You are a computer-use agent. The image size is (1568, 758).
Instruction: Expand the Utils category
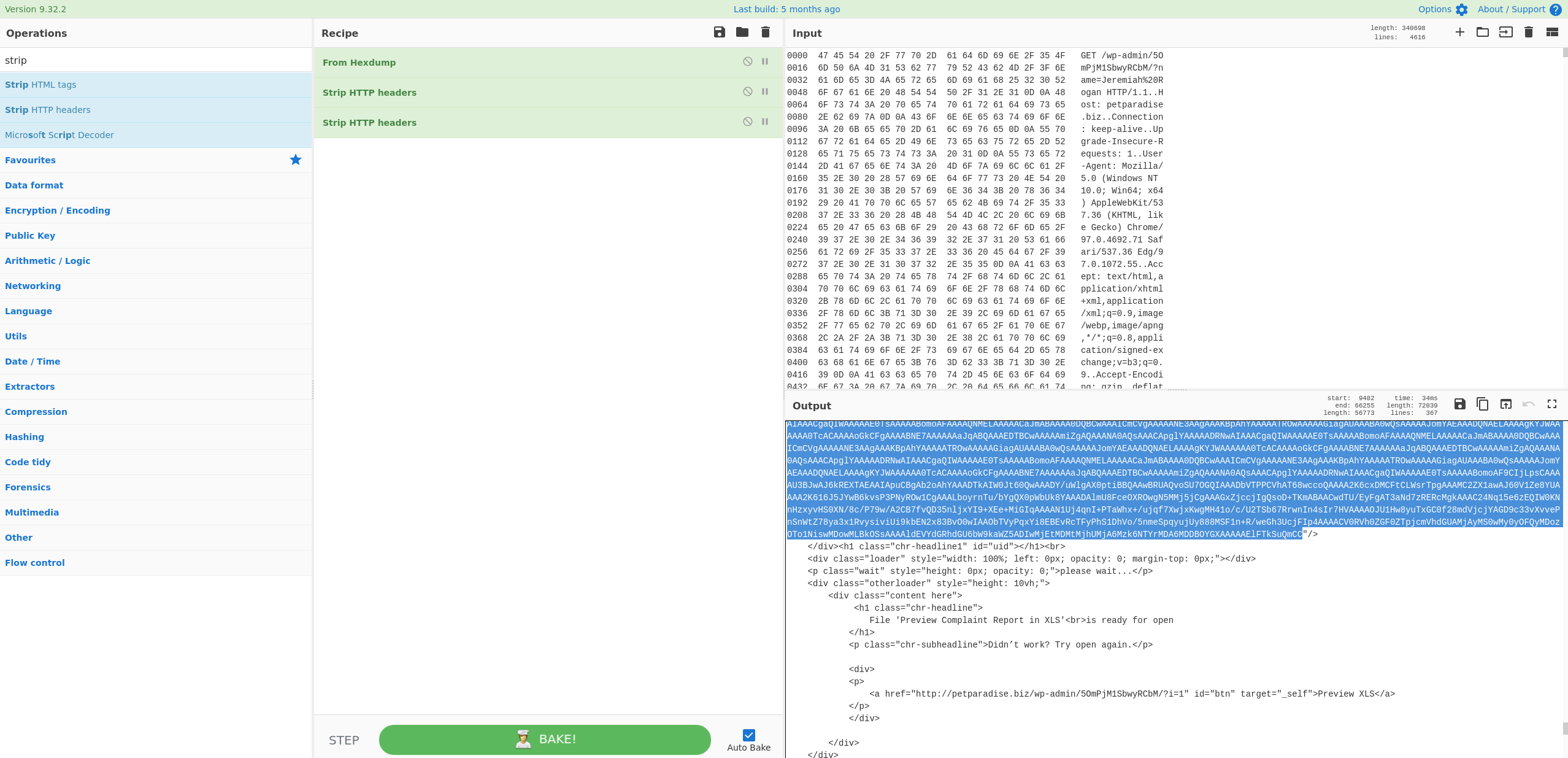point(156,336)
